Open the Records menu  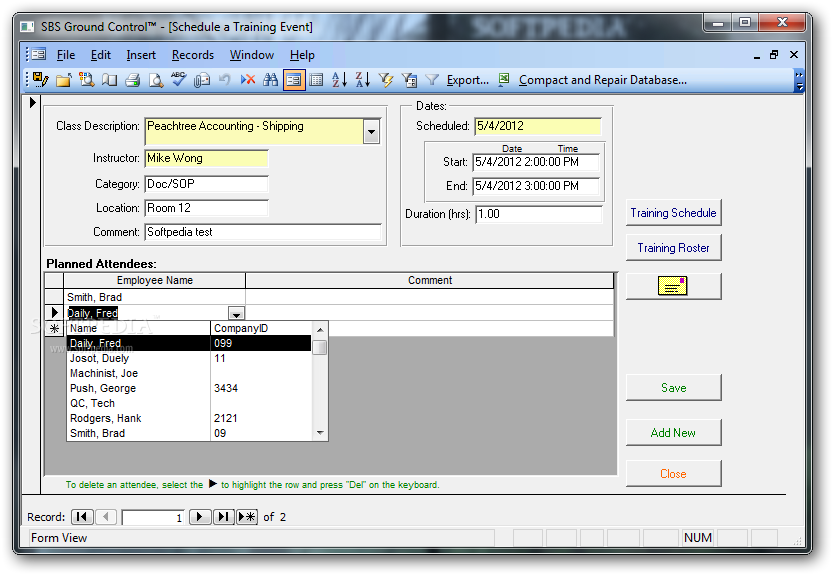tap(193, 55)
